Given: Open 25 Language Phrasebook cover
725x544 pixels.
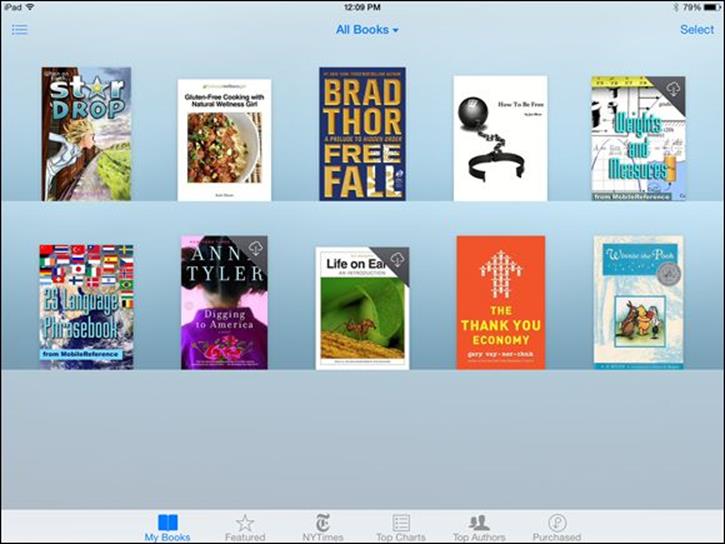Looking at the screenshot, I should click(x=86, y=307).
